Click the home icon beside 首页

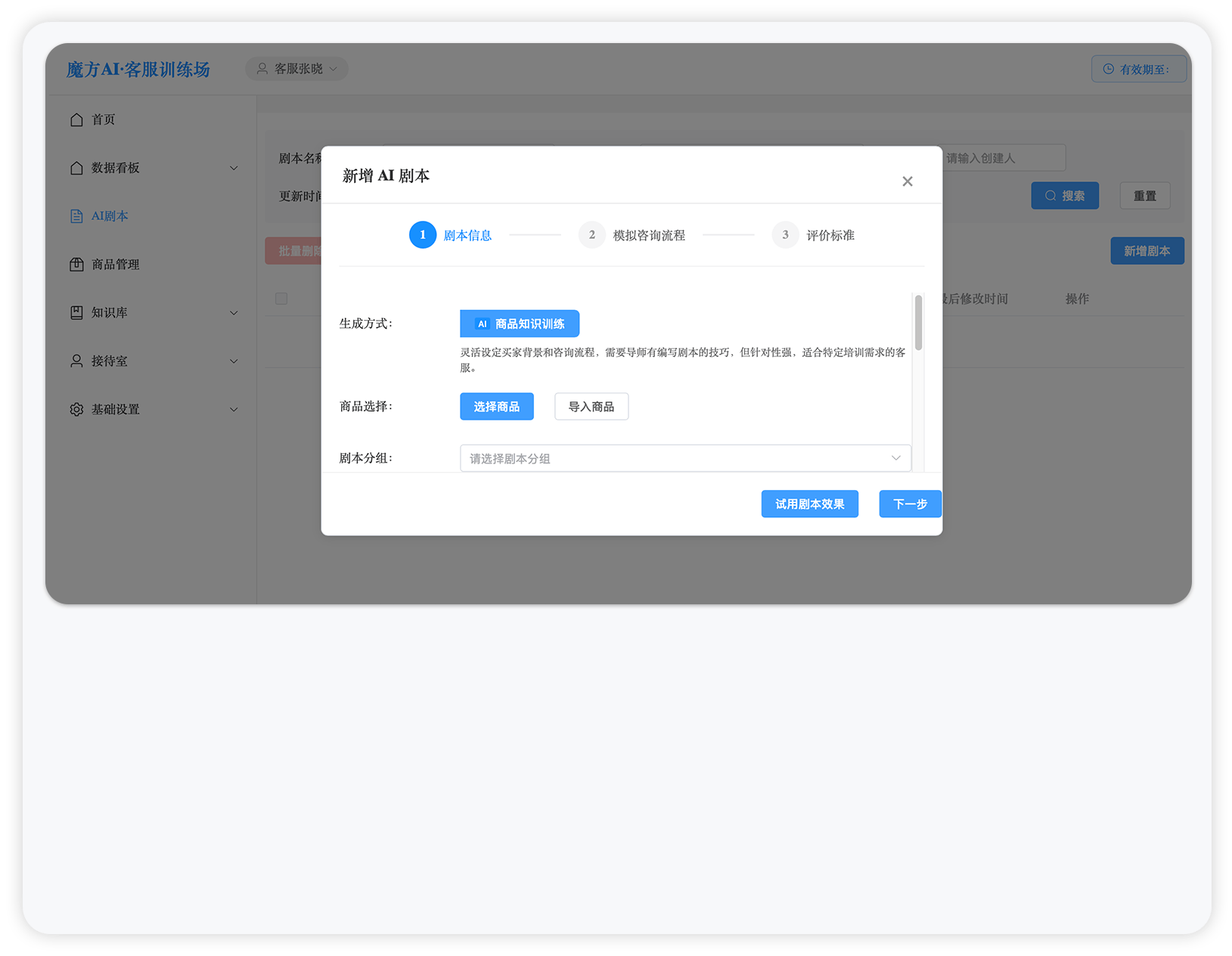(76, 119)
